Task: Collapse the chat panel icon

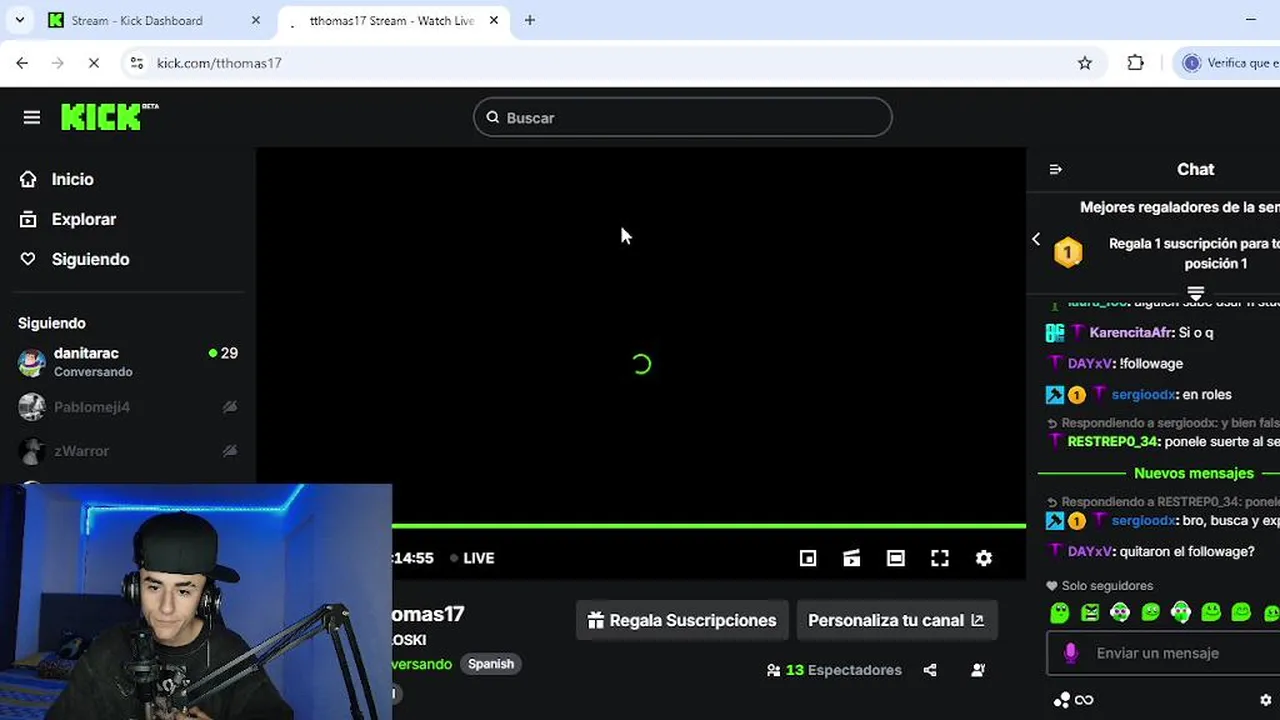Action: [x=1055, y=170]
